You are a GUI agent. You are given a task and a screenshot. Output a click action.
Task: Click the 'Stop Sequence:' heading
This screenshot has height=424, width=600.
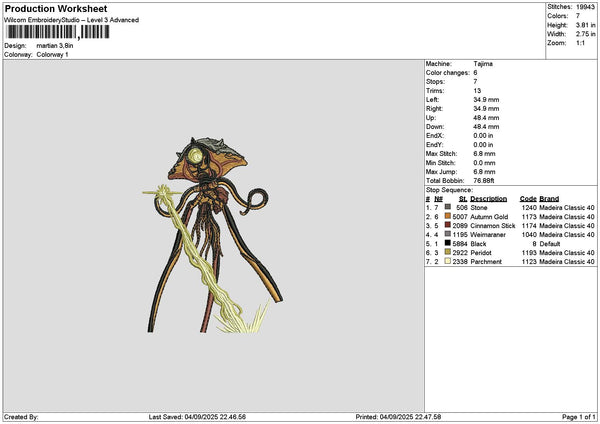click(x=449, y=190)
